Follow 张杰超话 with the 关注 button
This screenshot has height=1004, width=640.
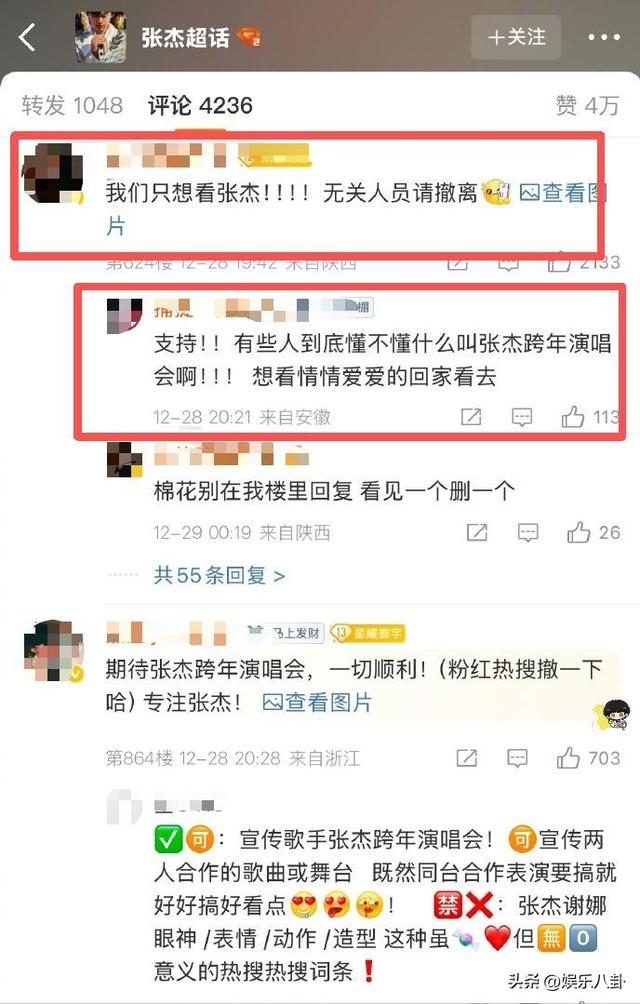click(x=516, y=37)
